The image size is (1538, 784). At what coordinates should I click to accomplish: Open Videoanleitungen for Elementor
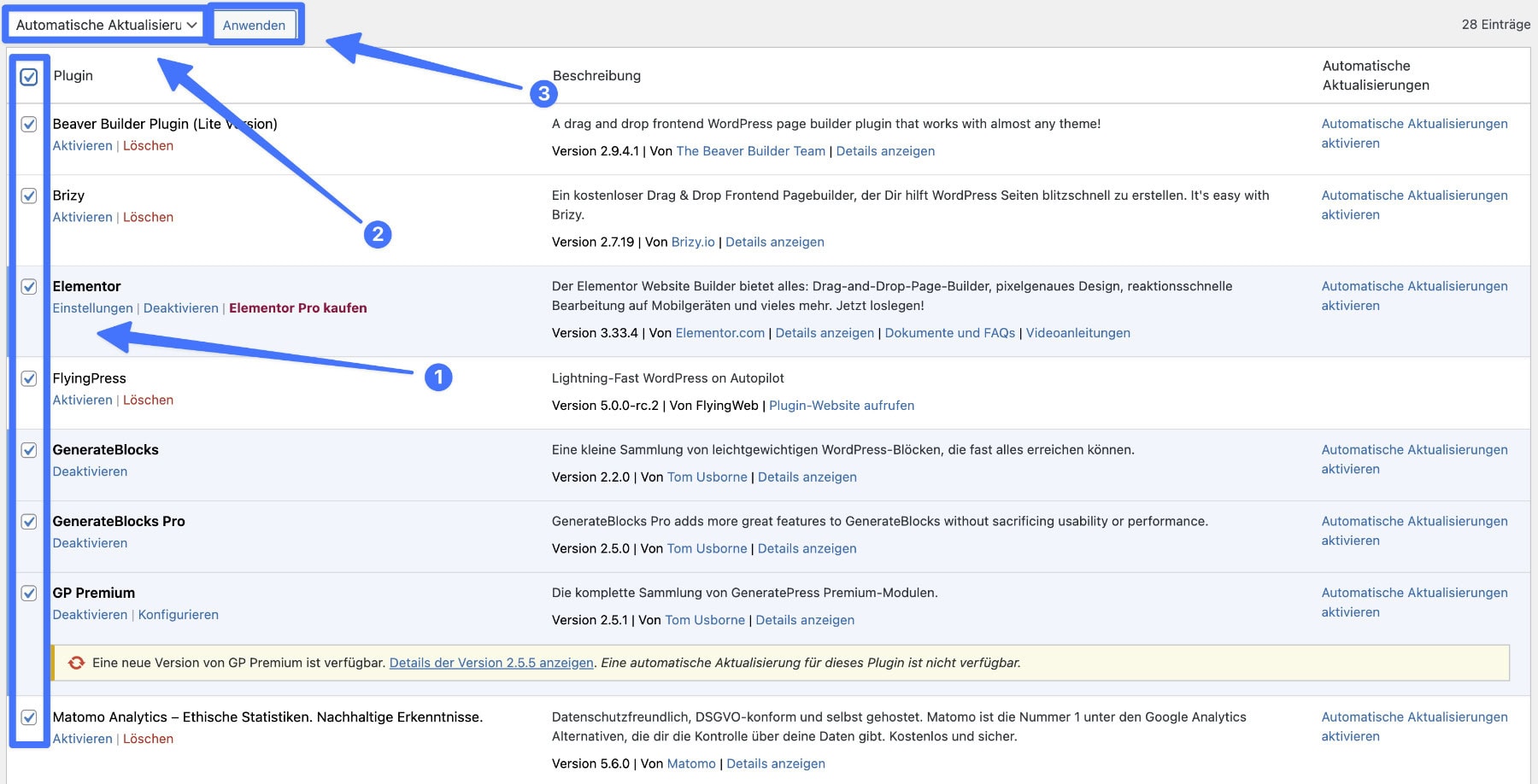pos(1079,332)
